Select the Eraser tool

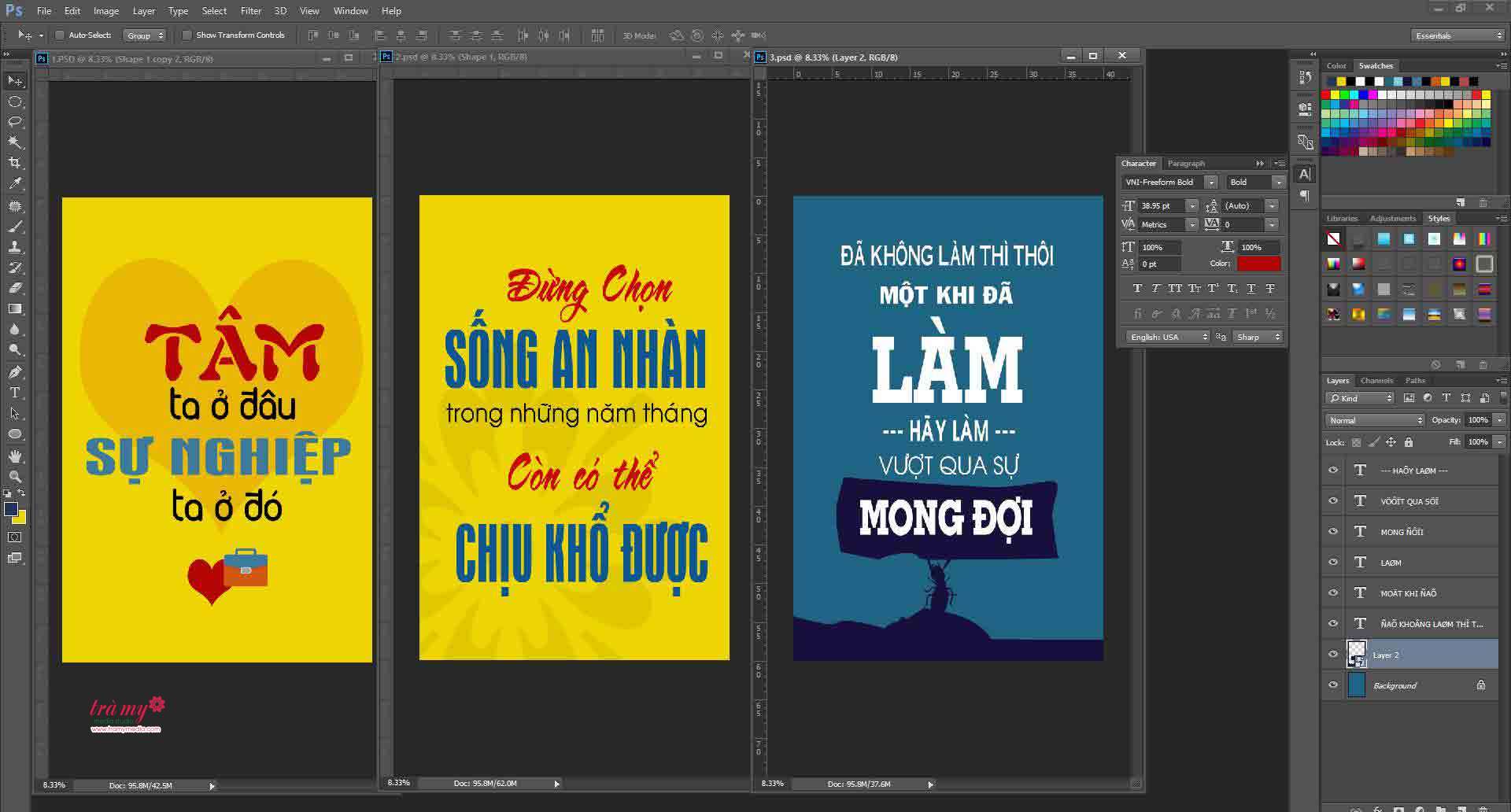tap(15, 288)
